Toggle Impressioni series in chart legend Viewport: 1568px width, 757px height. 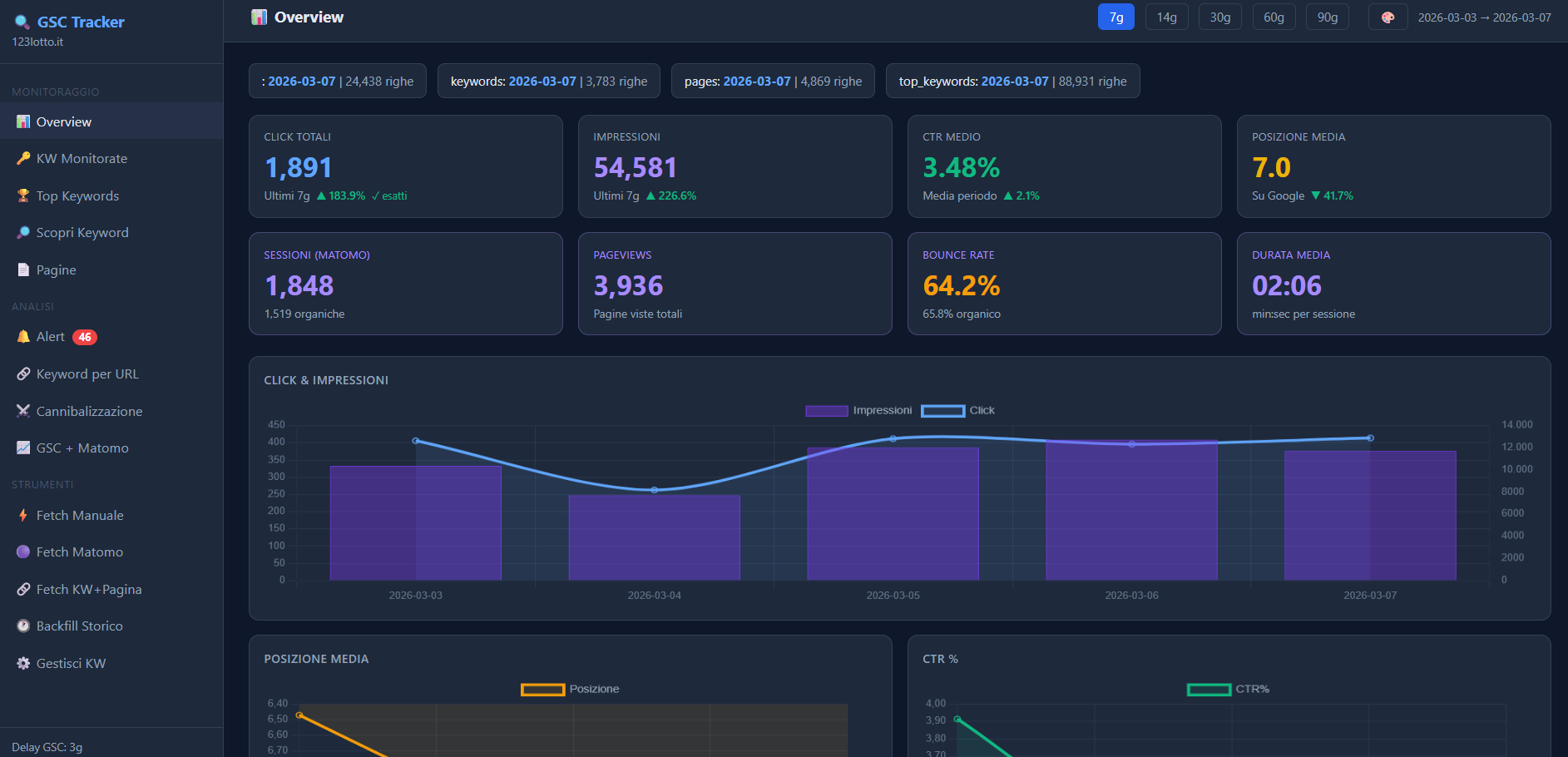(858, 411)
